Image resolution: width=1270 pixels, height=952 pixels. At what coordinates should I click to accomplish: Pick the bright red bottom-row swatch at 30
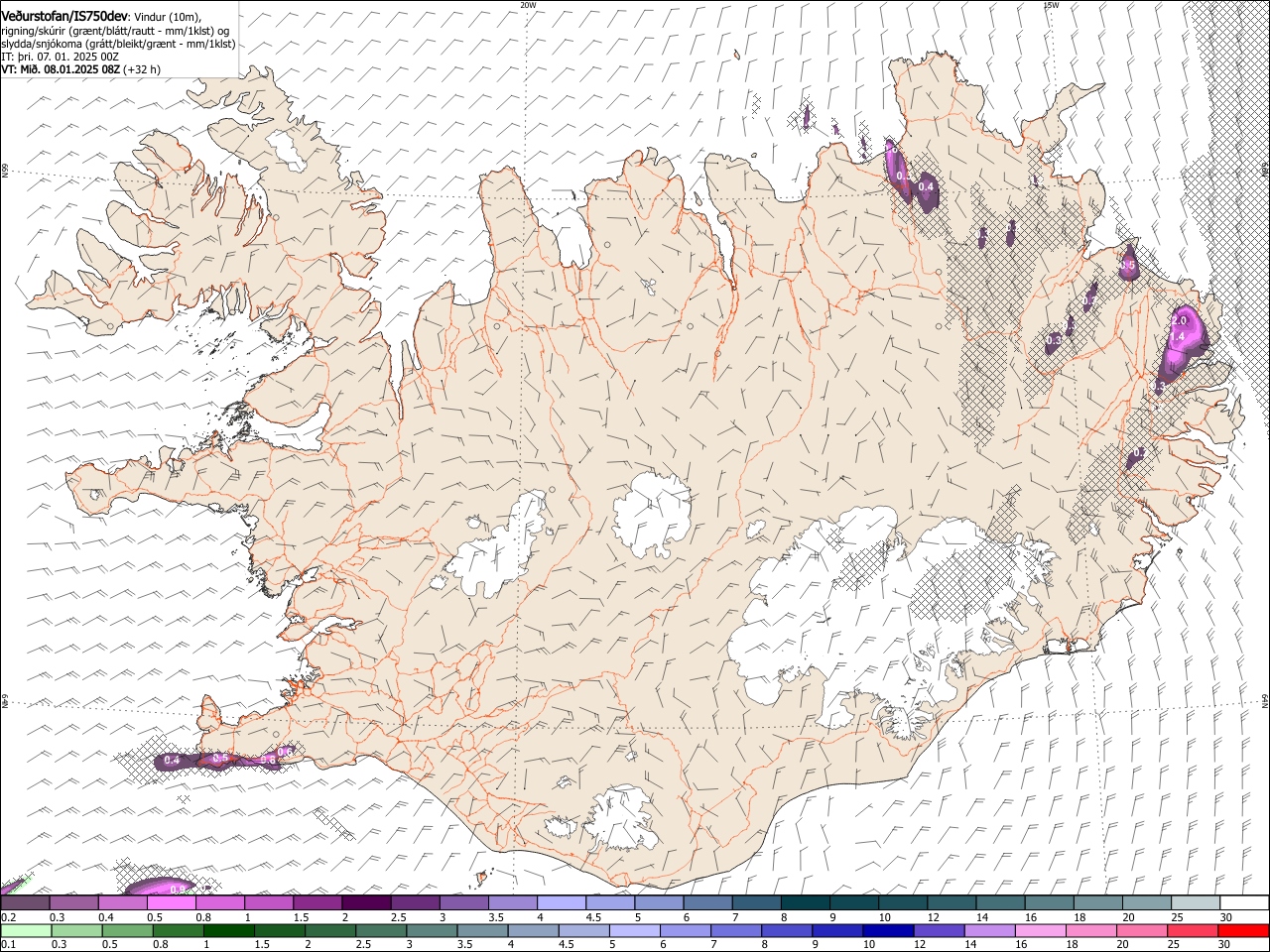tap(1244, 931)
